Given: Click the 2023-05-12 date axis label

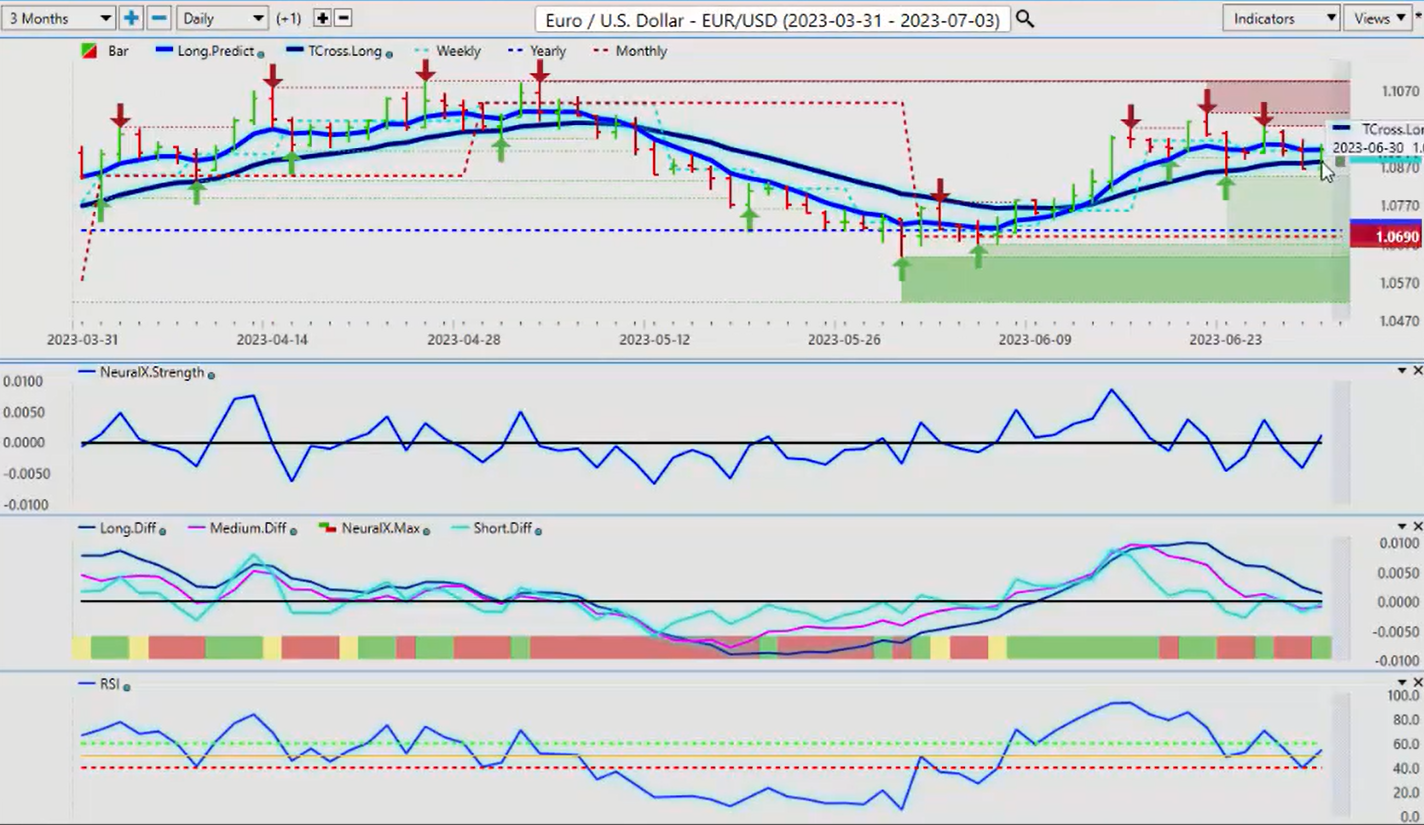Looking at the screenshot, I should pyautogui.click(x=654, y=340).
